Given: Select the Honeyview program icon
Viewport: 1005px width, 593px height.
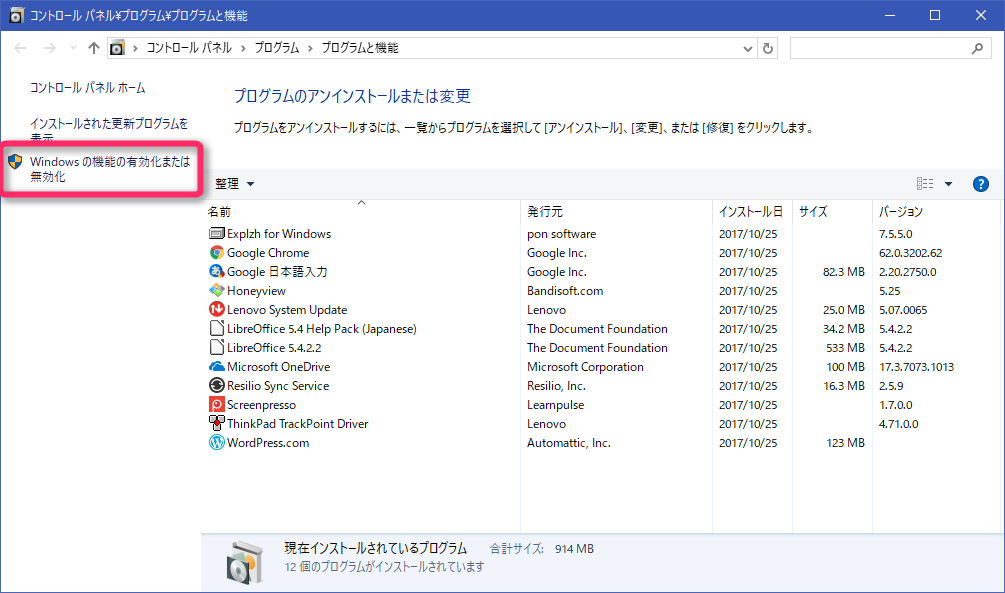Looking at the screenshot, I should coord(217,290).
